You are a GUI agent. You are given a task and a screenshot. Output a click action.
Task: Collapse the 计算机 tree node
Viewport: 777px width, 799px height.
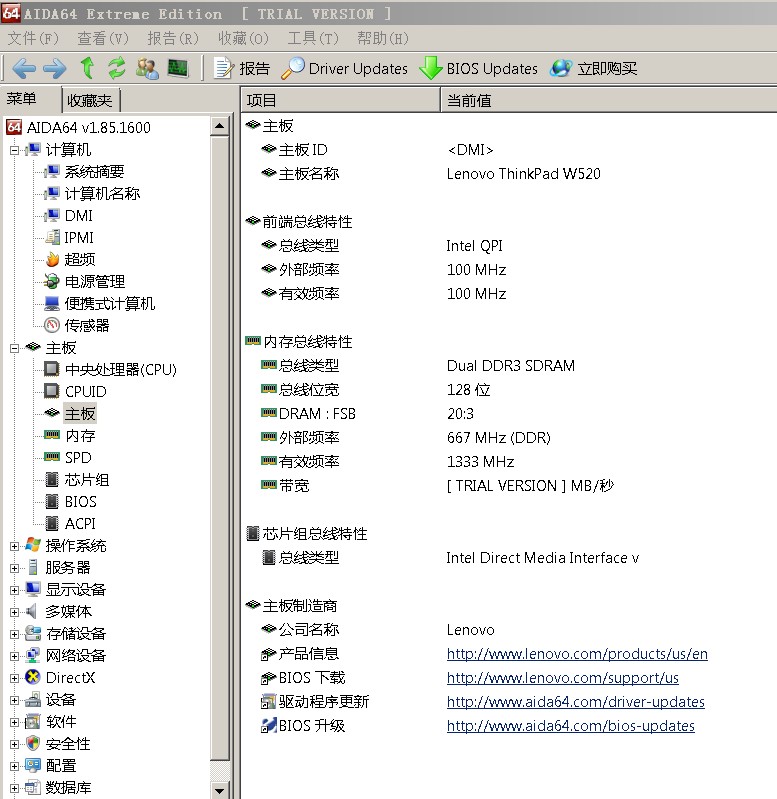coord(14,150)
